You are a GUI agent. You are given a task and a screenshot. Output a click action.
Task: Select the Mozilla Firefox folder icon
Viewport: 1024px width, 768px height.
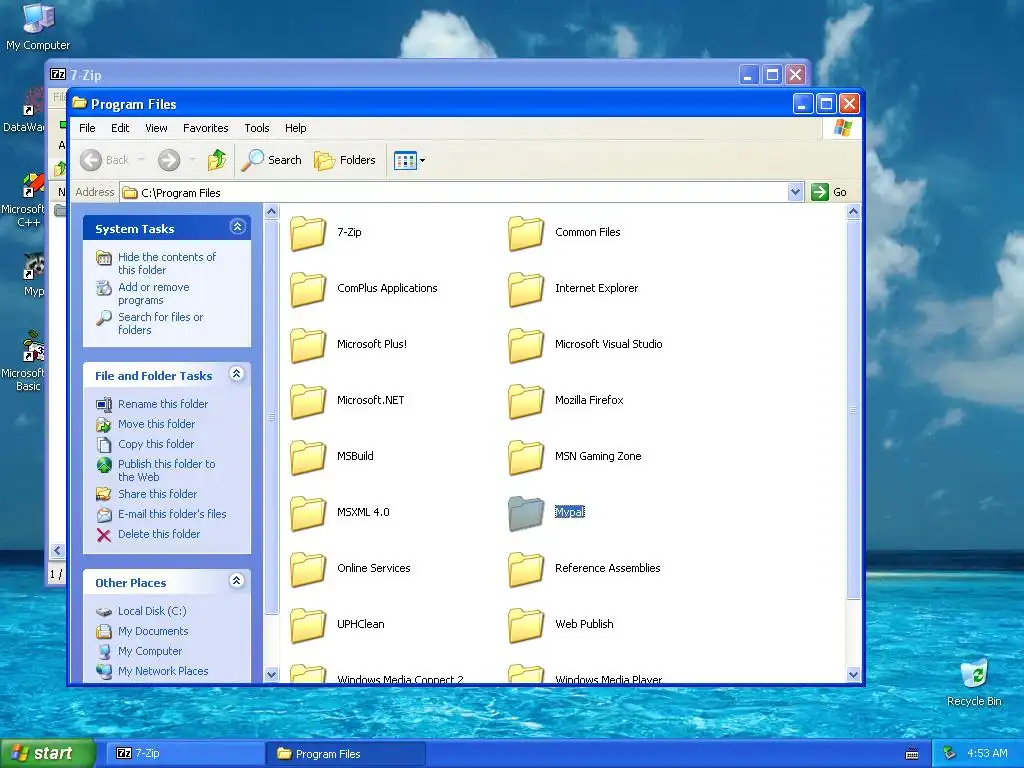click(x=526, y=401)
